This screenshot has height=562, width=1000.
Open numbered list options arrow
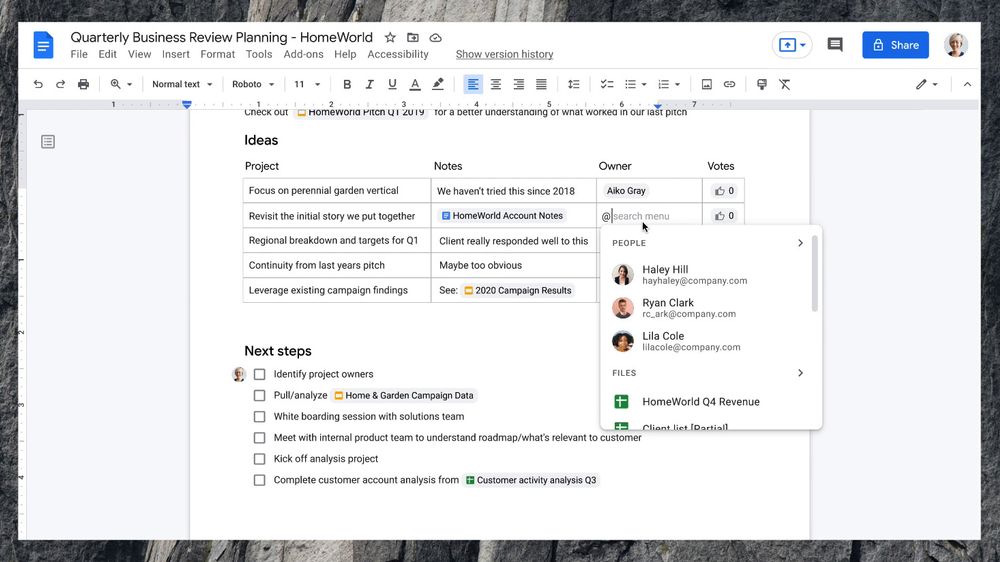(677, 84)
